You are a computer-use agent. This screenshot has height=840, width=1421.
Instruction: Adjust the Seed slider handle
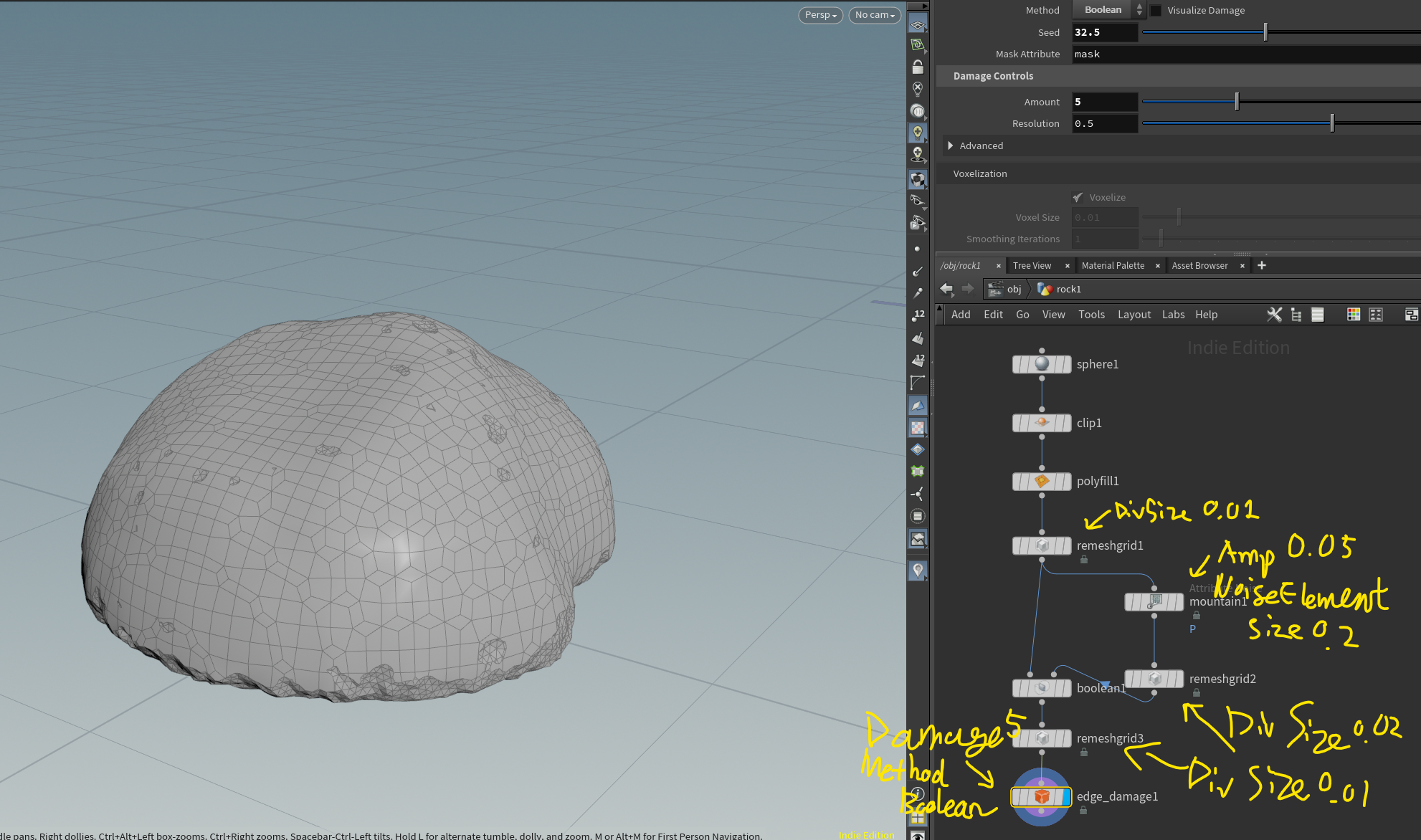1265,32
